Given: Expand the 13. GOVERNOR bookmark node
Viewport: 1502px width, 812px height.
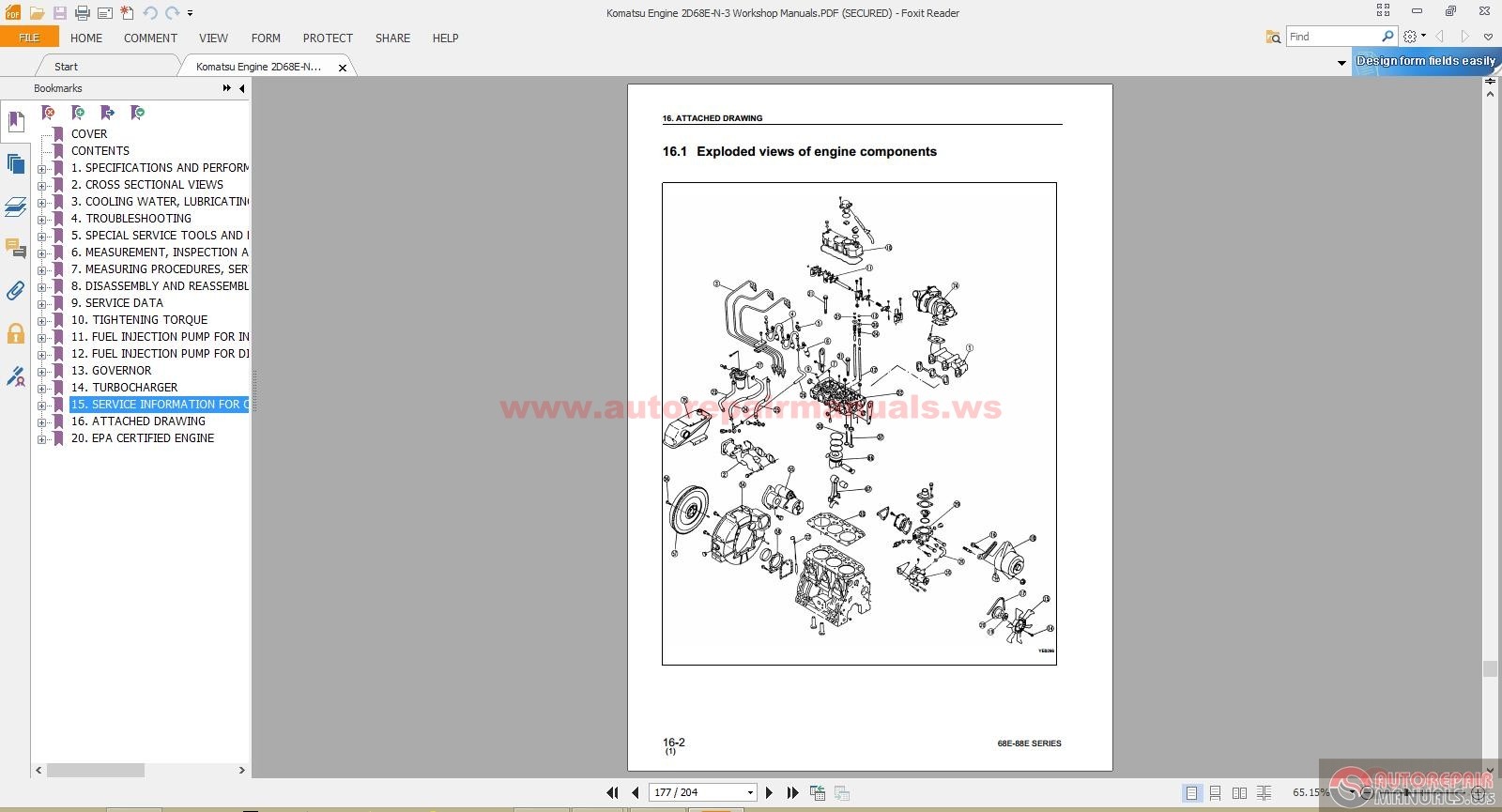Looking at the screenshot, I should (x=41, y=372).
